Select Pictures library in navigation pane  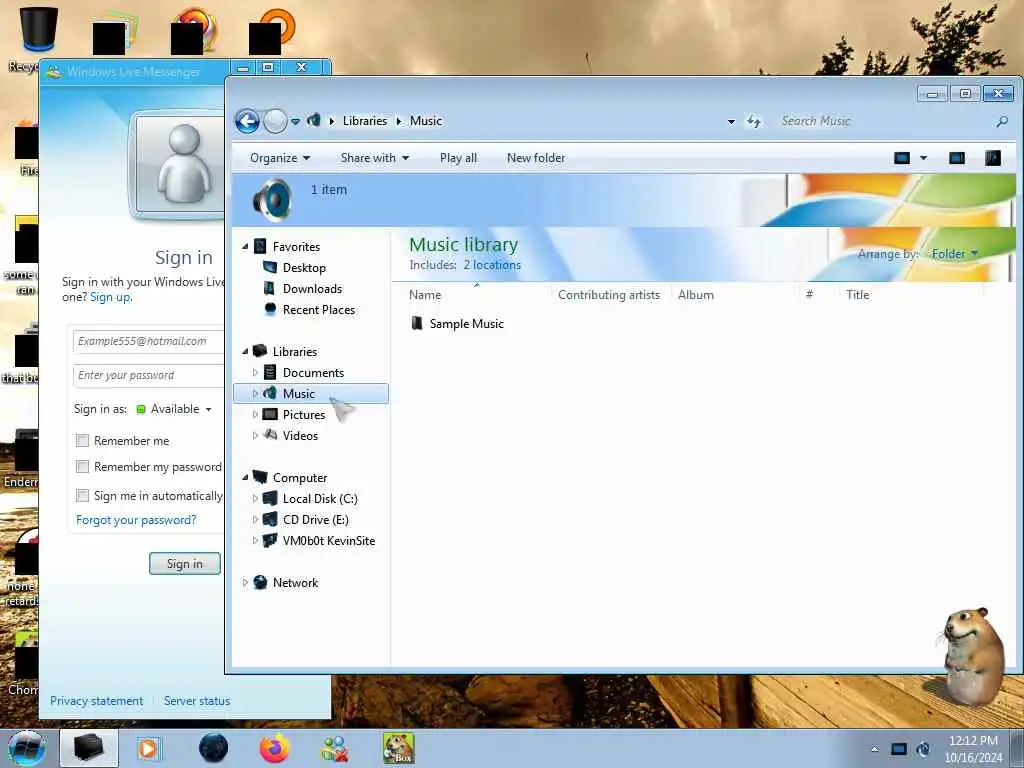[304, 415]
